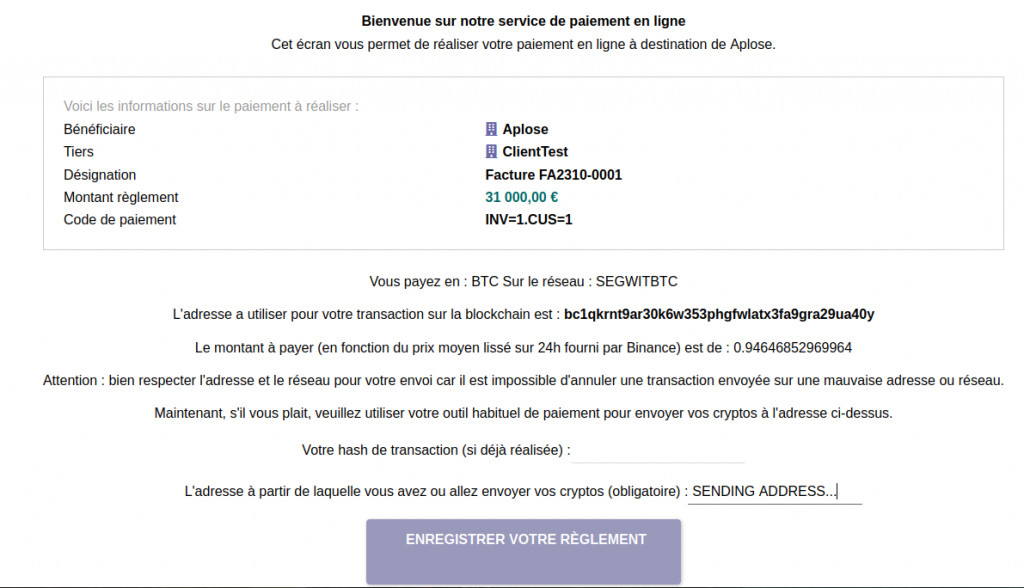Click the Tiers label
Image resolution: width=1024 pixels, height=588 pixels.
79,152
